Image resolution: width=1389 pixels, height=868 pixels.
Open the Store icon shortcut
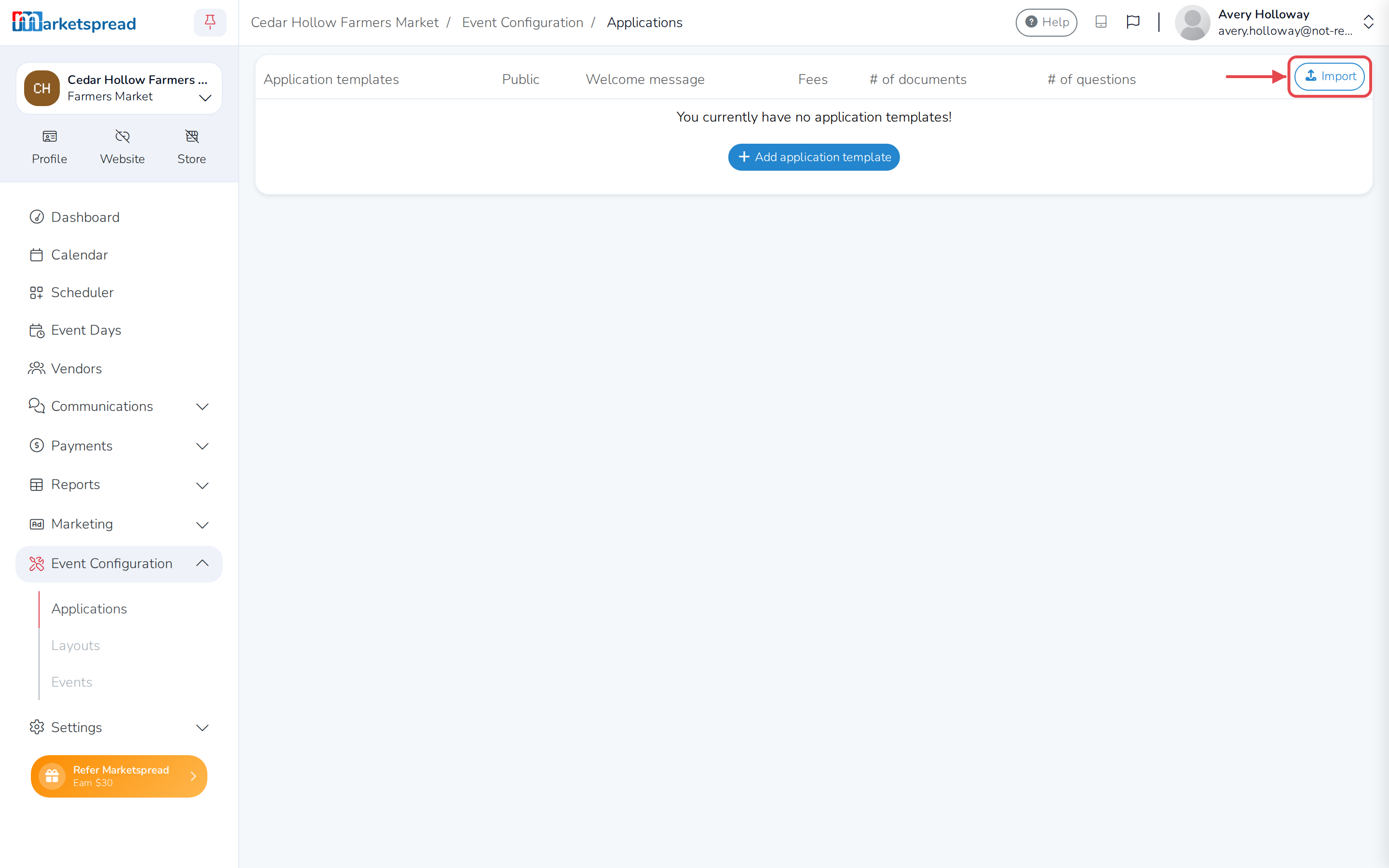(191, 147)
